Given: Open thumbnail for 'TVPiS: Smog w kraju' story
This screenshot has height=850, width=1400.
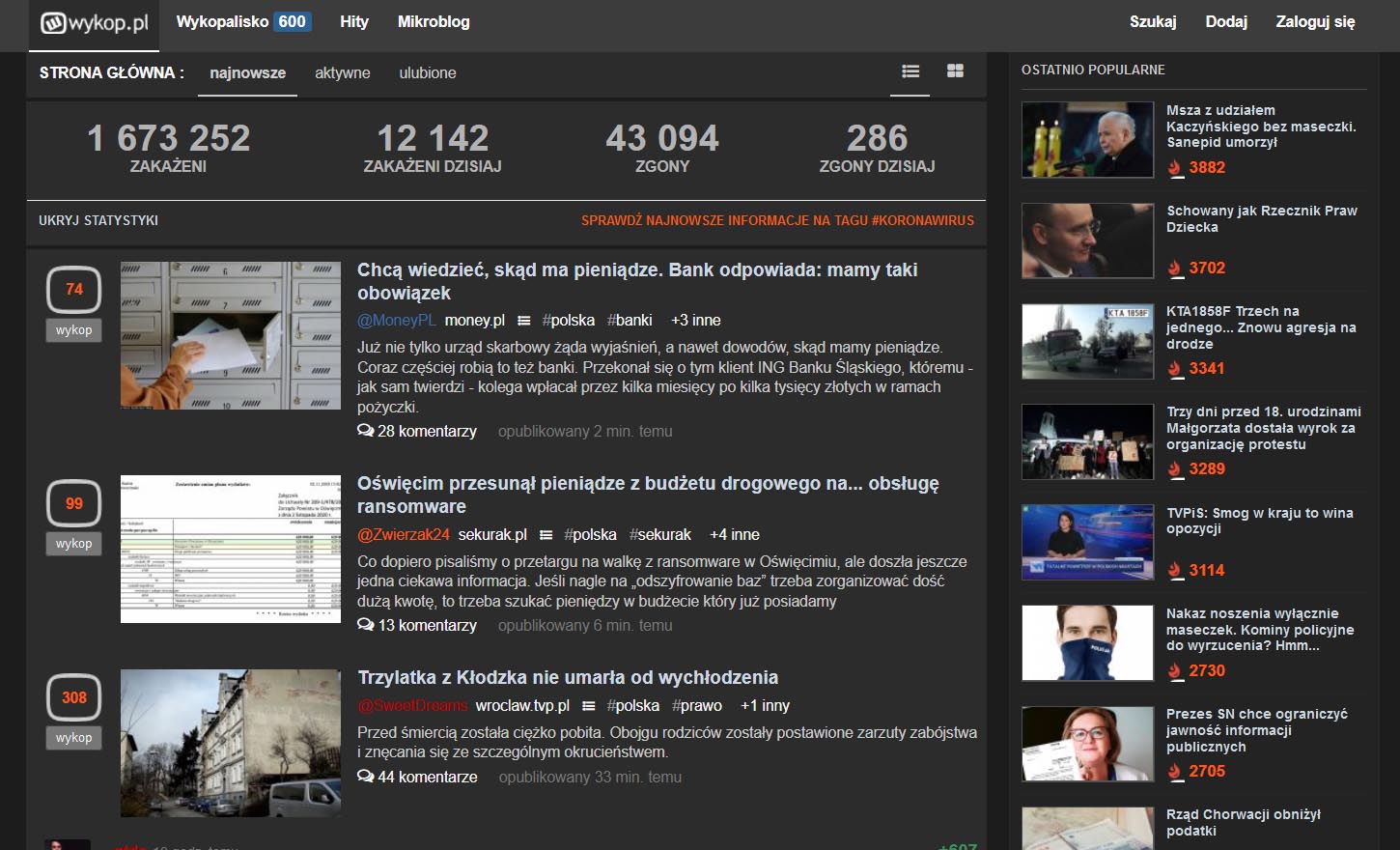Looking at the screenshot, I should 1087,543.
